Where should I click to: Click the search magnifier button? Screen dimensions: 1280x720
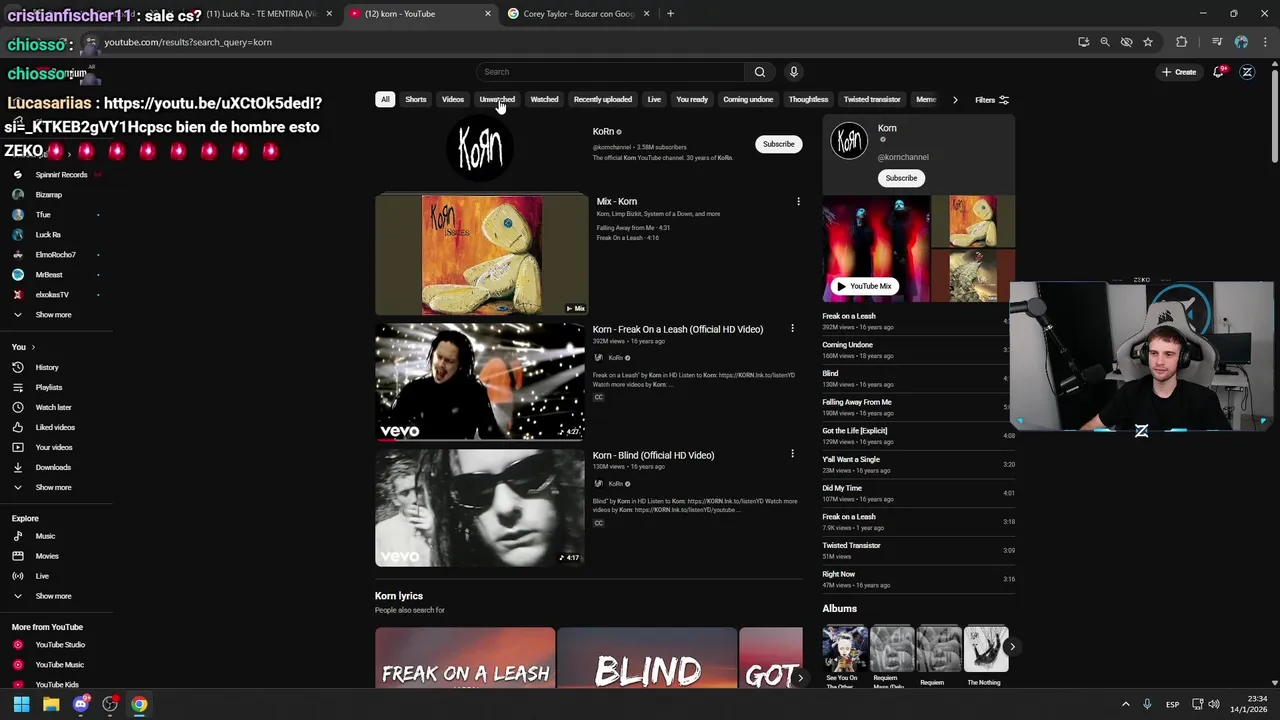(x=760, y=72)
